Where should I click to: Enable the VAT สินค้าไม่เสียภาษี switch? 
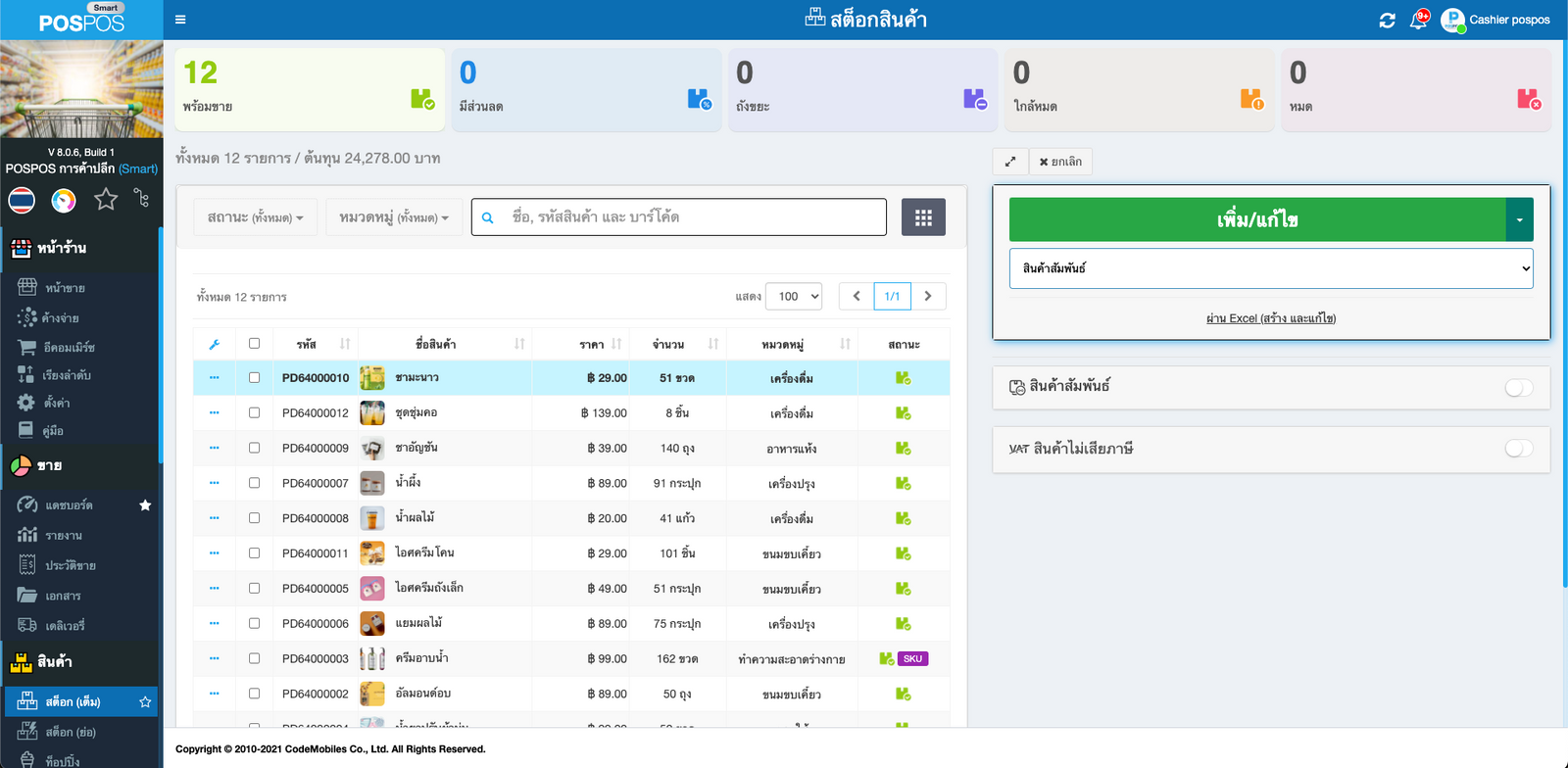tap(1518, 449)
